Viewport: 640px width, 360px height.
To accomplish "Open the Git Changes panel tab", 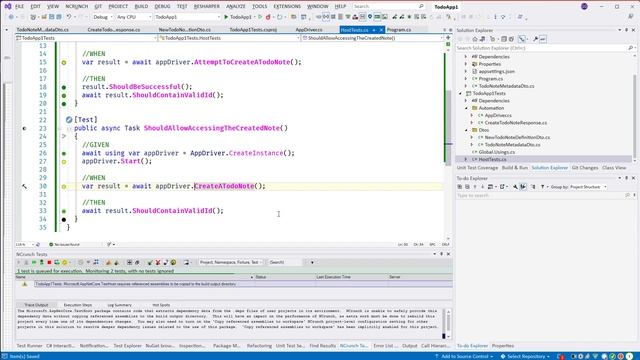I will (584, 168).
